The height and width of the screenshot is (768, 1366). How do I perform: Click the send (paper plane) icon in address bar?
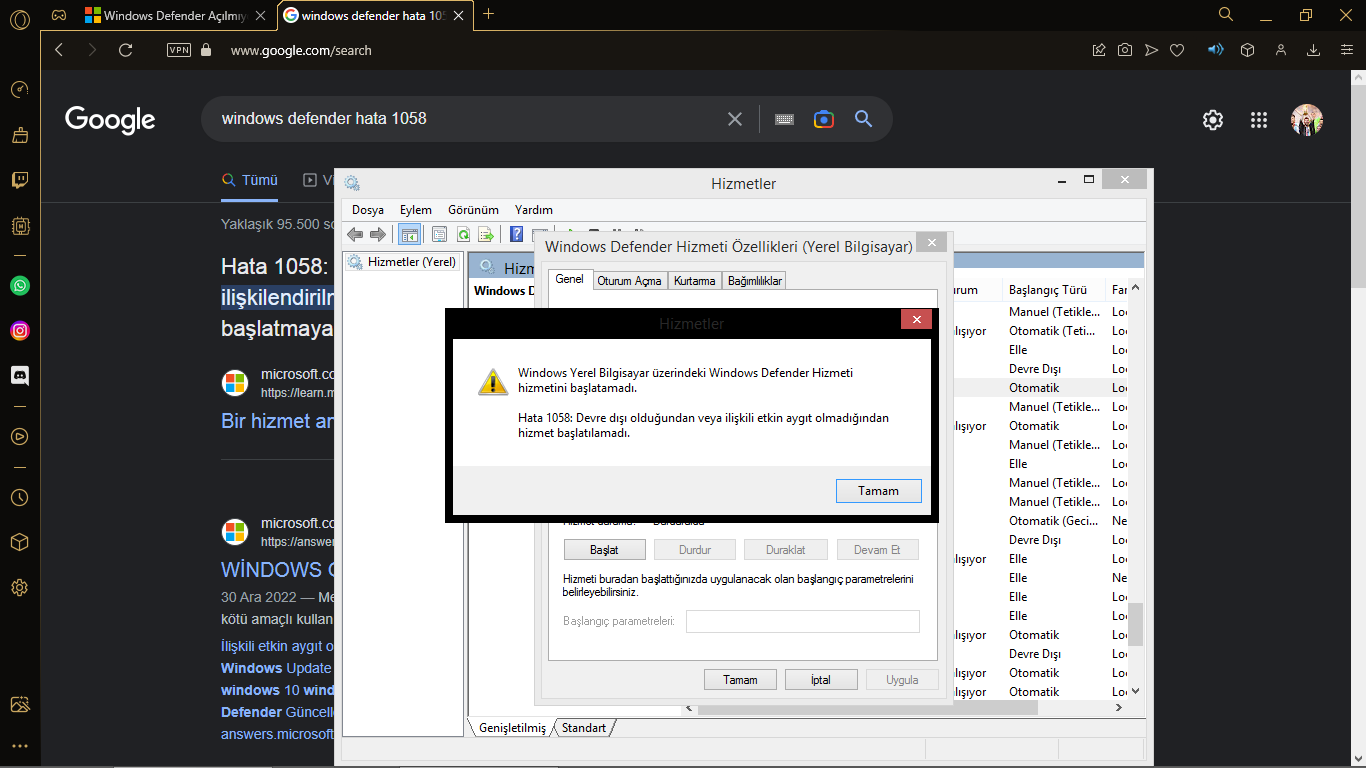(1151, 50)
